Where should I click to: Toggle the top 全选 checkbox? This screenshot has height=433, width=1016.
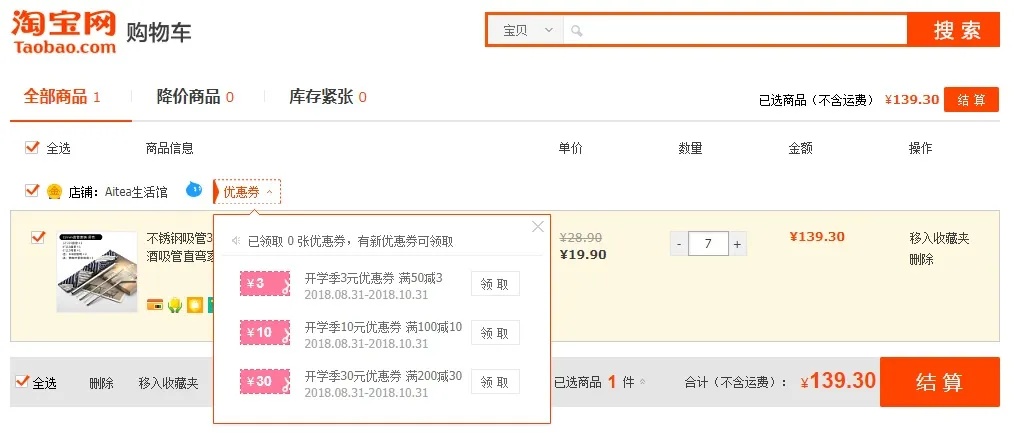pyautogui.click(x=32, y=148)
